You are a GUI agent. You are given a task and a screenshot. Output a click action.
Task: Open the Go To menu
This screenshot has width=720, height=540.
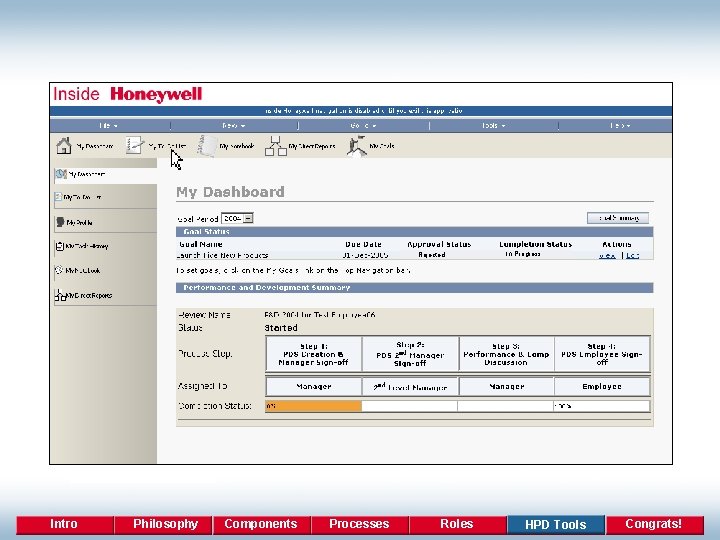363,125
